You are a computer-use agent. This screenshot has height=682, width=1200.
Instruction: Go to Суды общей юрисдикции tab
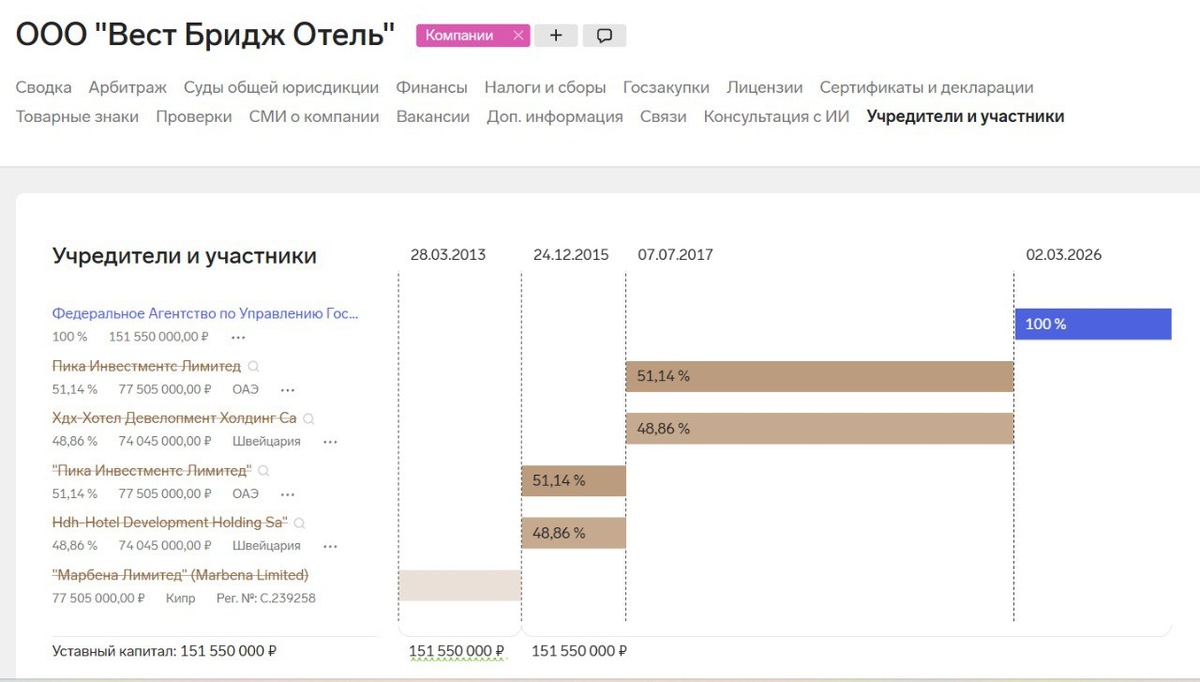click(282, 88)
